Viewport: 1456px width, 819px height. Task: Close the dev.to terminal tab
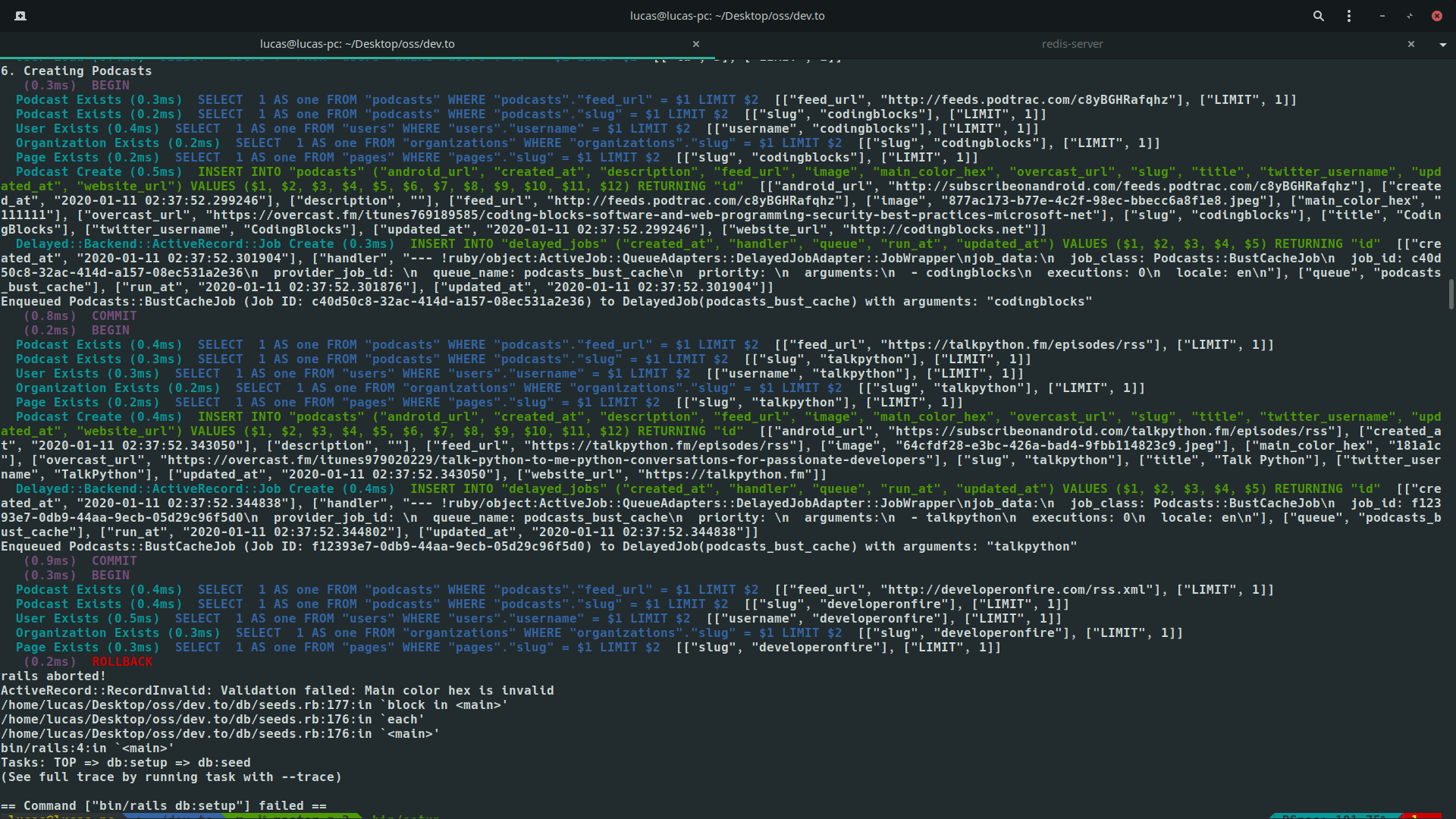[x=696, y=44]
